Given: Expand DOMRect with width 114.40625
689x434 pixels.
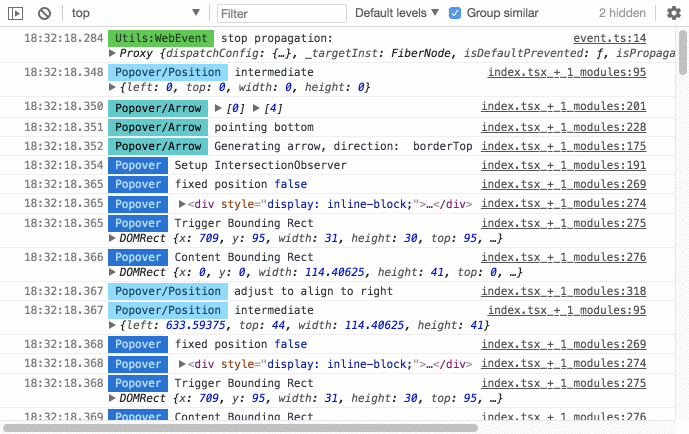Looking at the screenshot, I should tap(112, 272).
